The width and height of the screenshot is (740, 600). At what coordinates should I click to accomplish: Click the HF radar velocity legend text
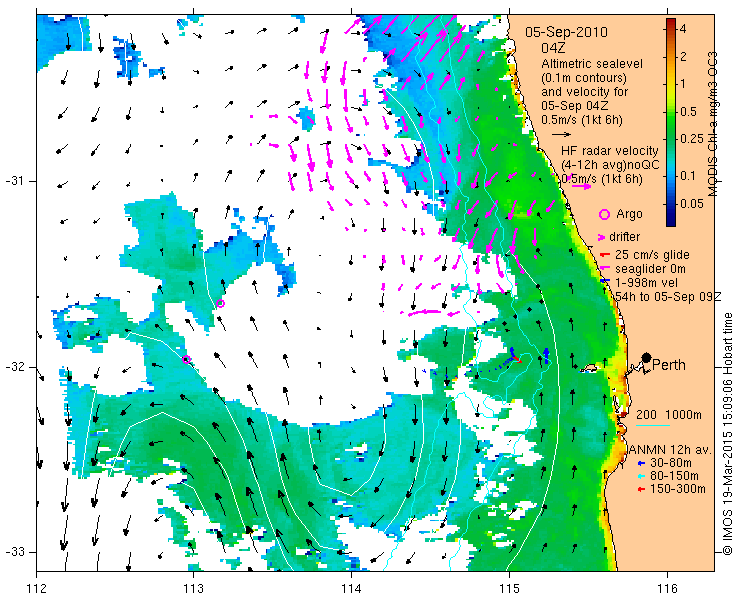tap(610, 151)
